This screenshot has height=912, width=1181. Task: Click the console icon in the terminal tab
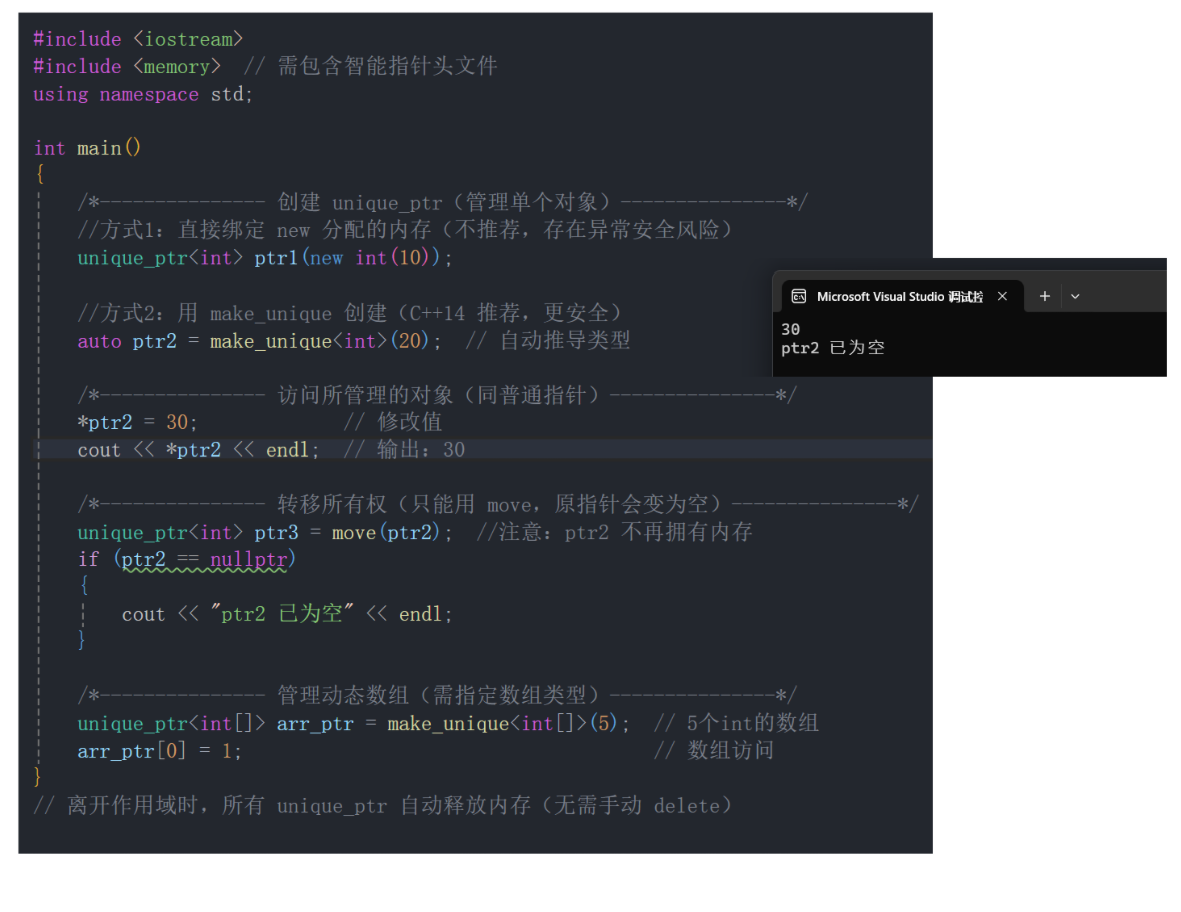pyautogui.click(x=798, y=297)
